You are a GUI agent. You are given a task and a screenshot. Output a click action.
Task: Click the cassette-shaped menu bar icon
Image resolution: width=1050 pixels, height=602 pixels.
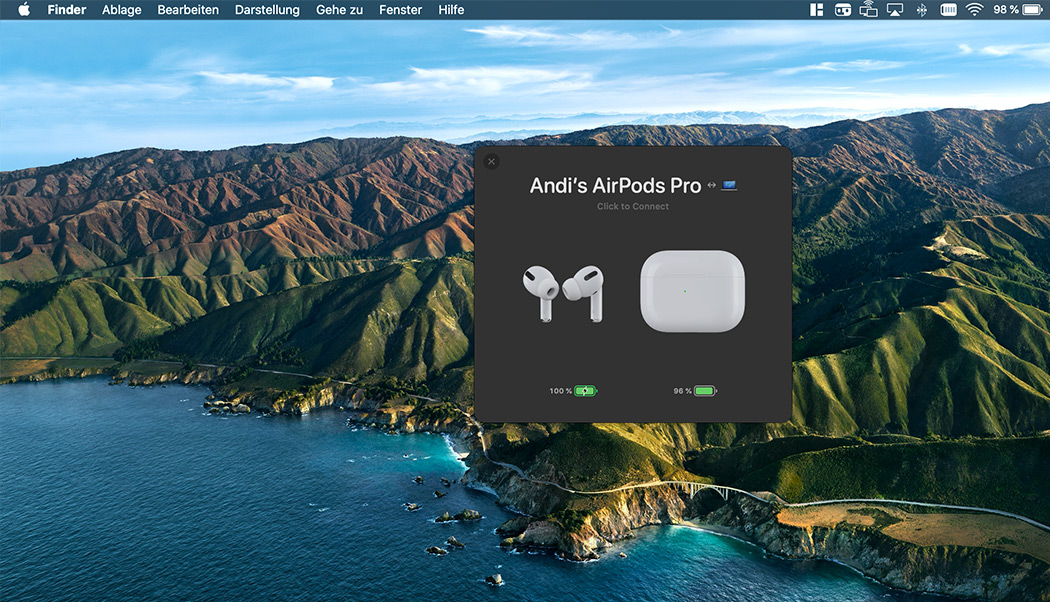point(842,9)
